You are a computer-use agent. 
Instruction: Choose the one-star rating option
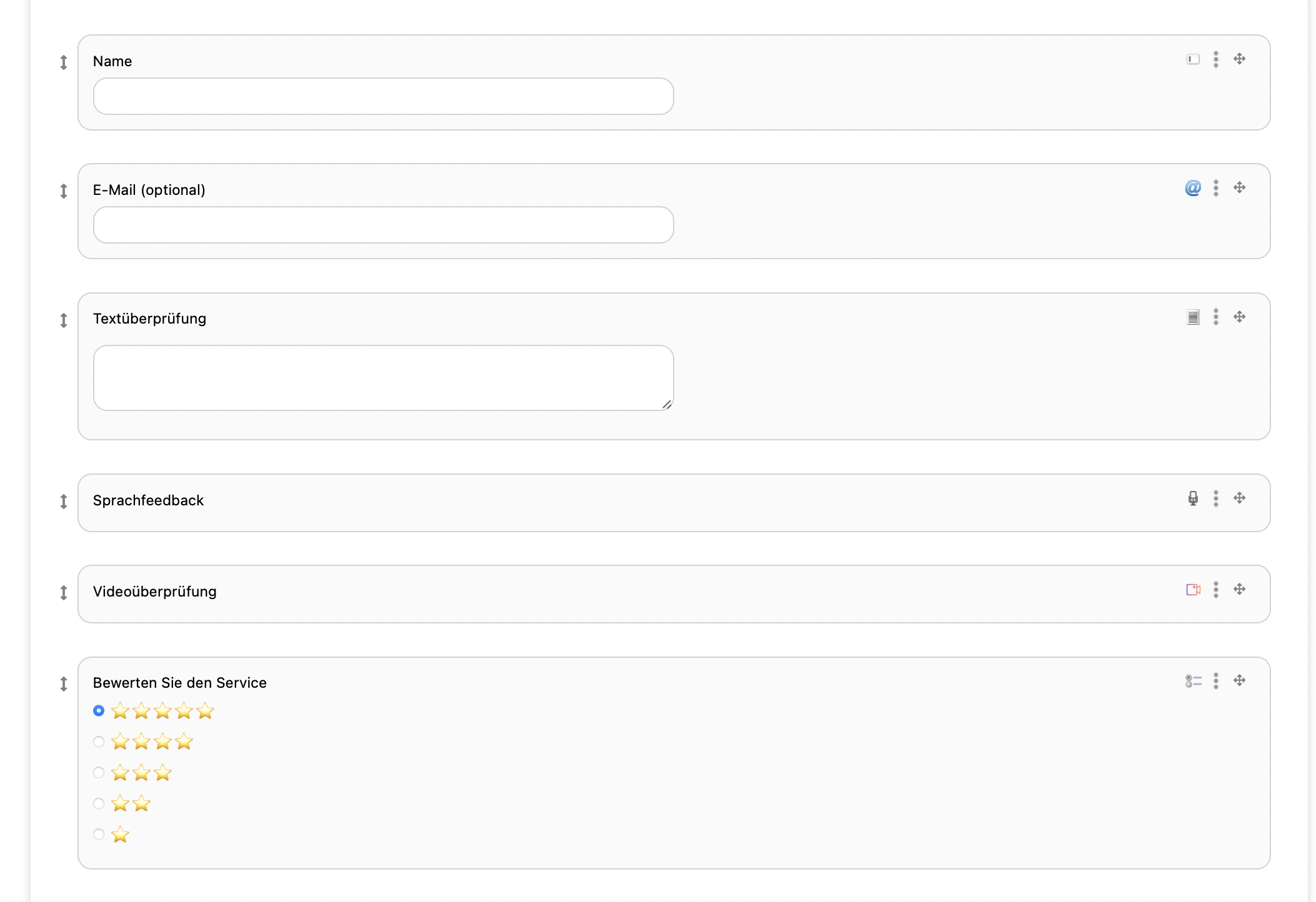(x=99, y=835)
